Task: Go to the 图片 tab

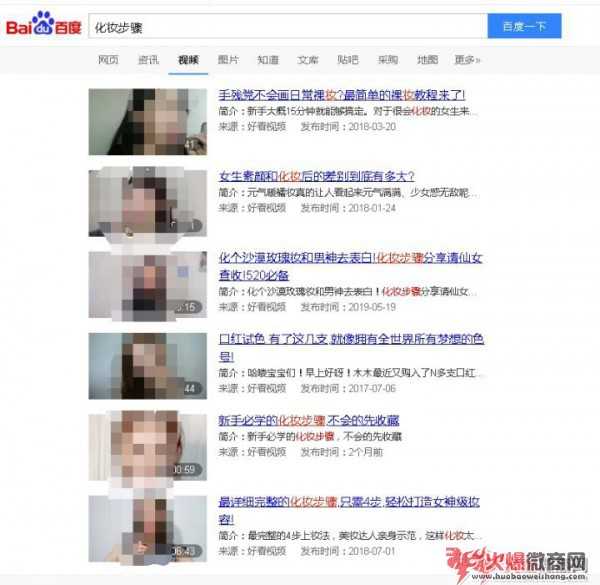Action: (x=228, y=60)
